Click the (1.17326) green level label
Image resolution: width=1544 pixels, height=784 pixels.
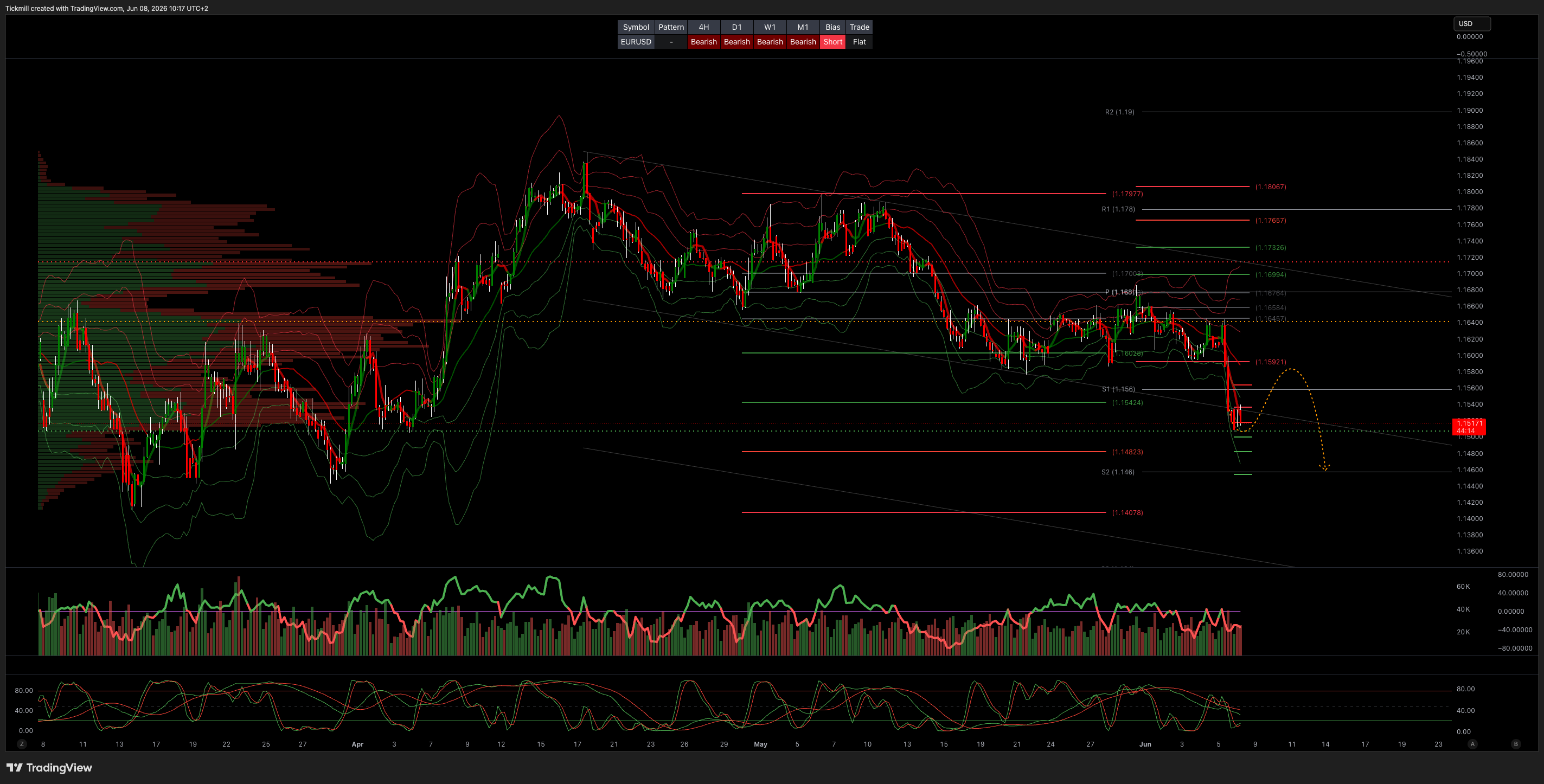(1271, 247)
